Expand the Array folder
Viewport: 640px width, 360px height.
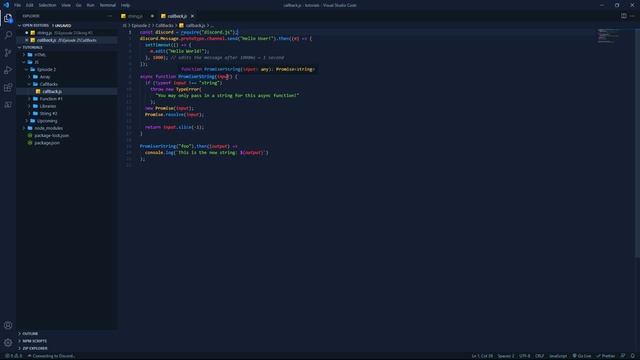[x=67, y=77]
